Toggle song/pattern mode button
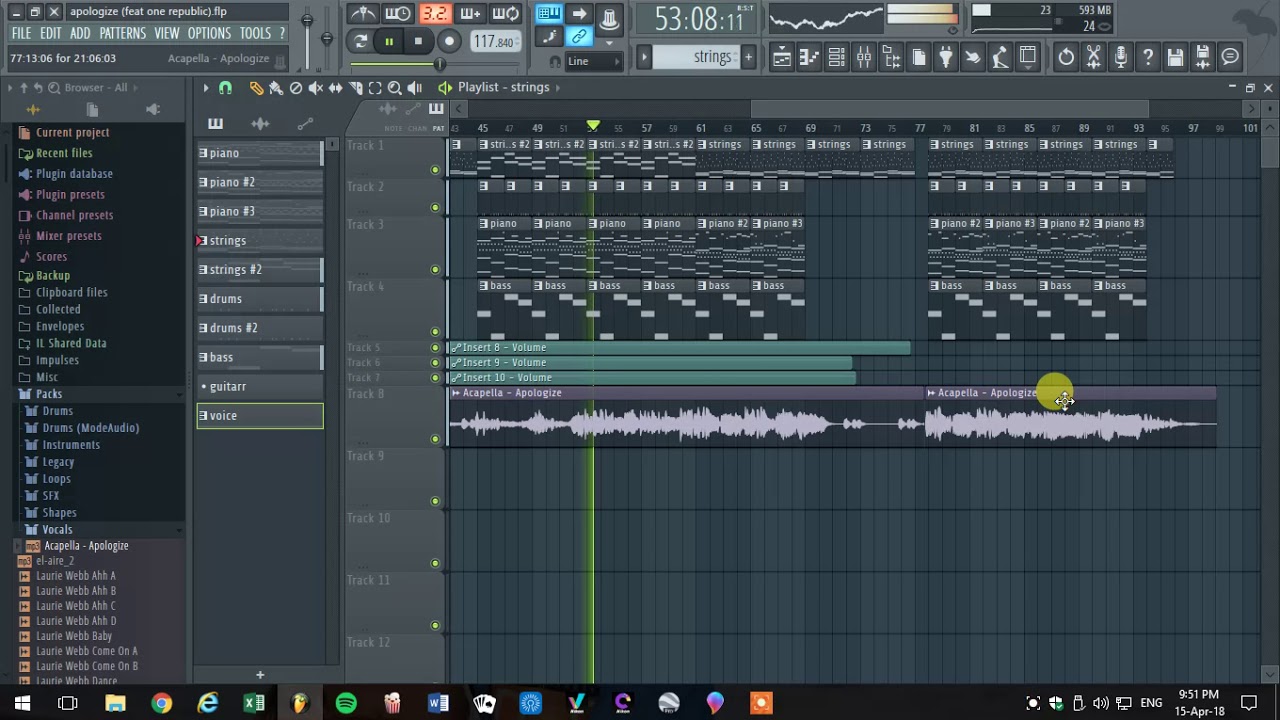This screenshot has height=720, width=1280. pyautogui.click(x=361, y=41)
